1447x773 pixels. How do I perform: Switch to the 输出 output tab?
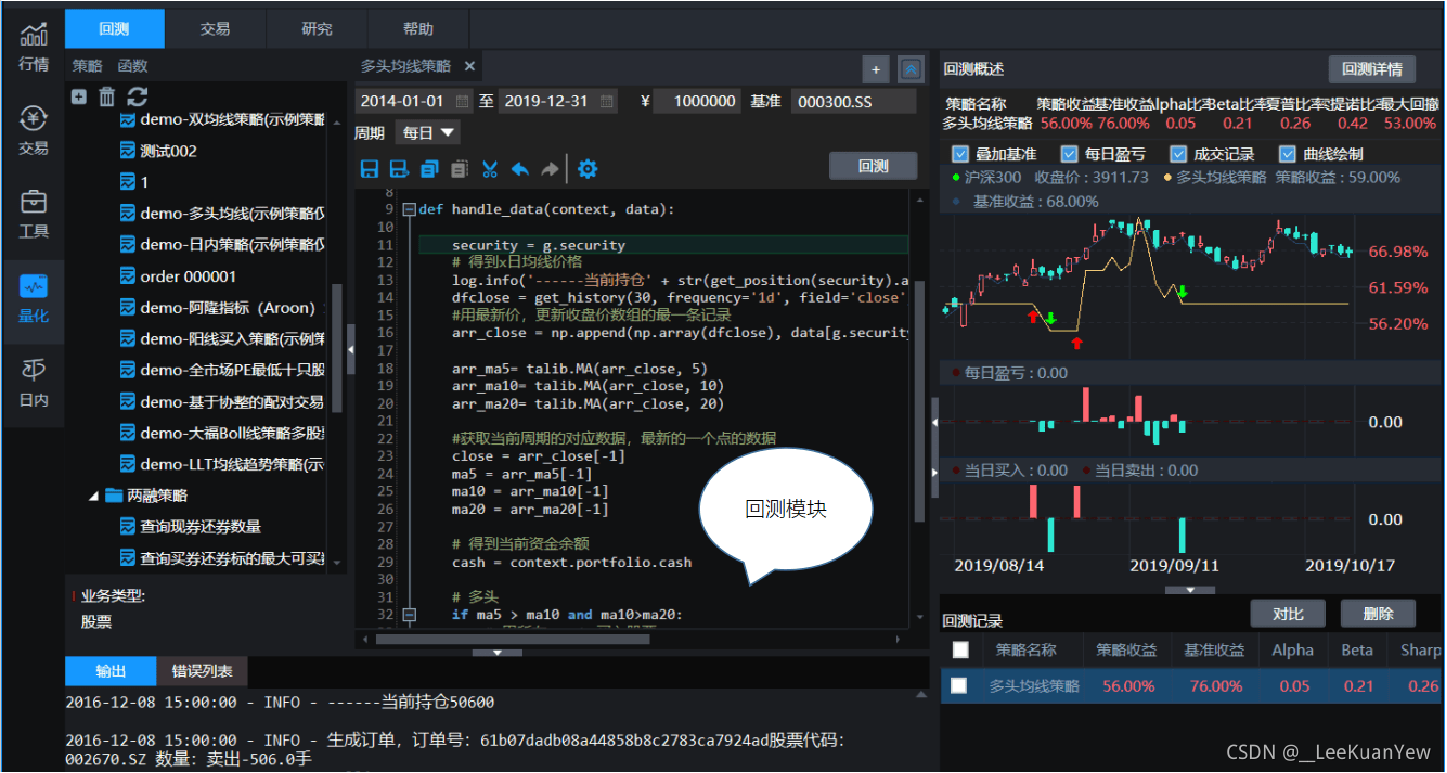111,671
